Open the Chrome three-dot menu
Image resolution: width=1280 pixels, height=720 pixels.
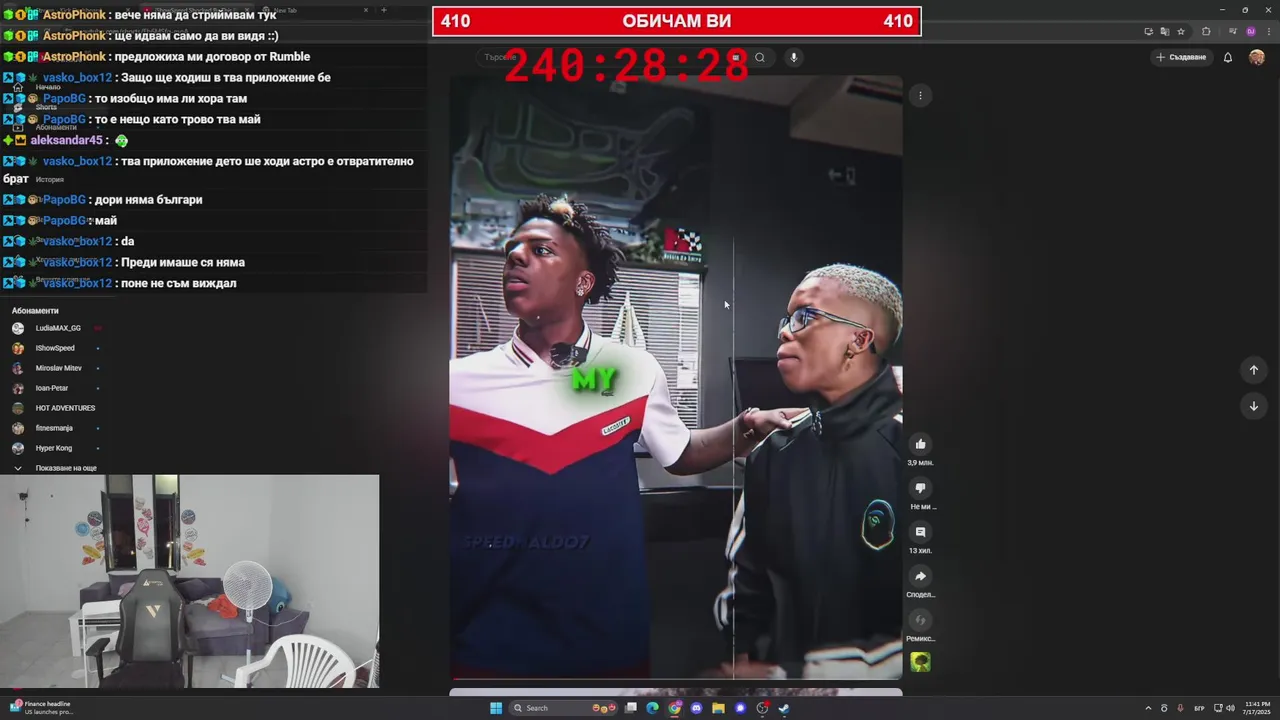coord(1268,31)
